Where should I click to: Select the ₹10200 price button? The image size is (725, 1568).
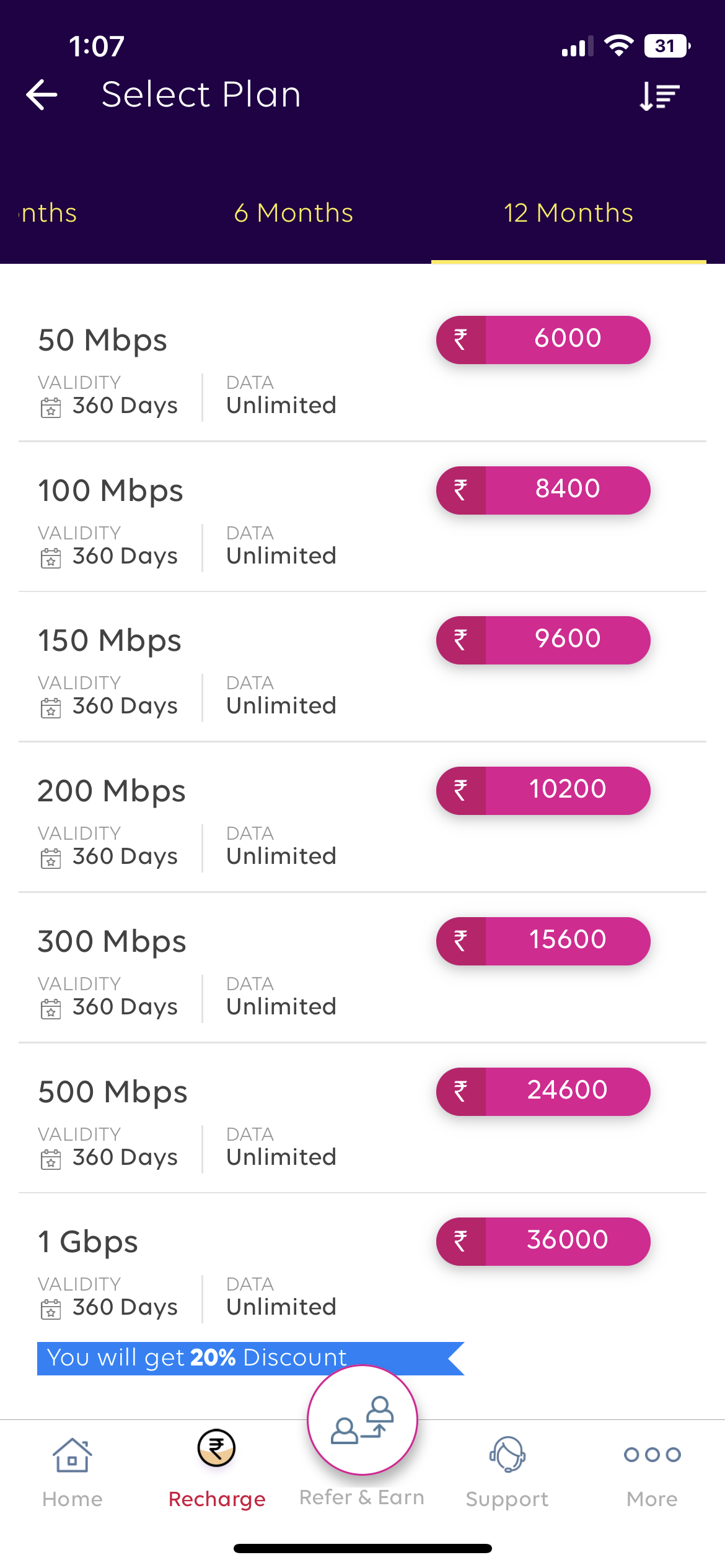543,790
